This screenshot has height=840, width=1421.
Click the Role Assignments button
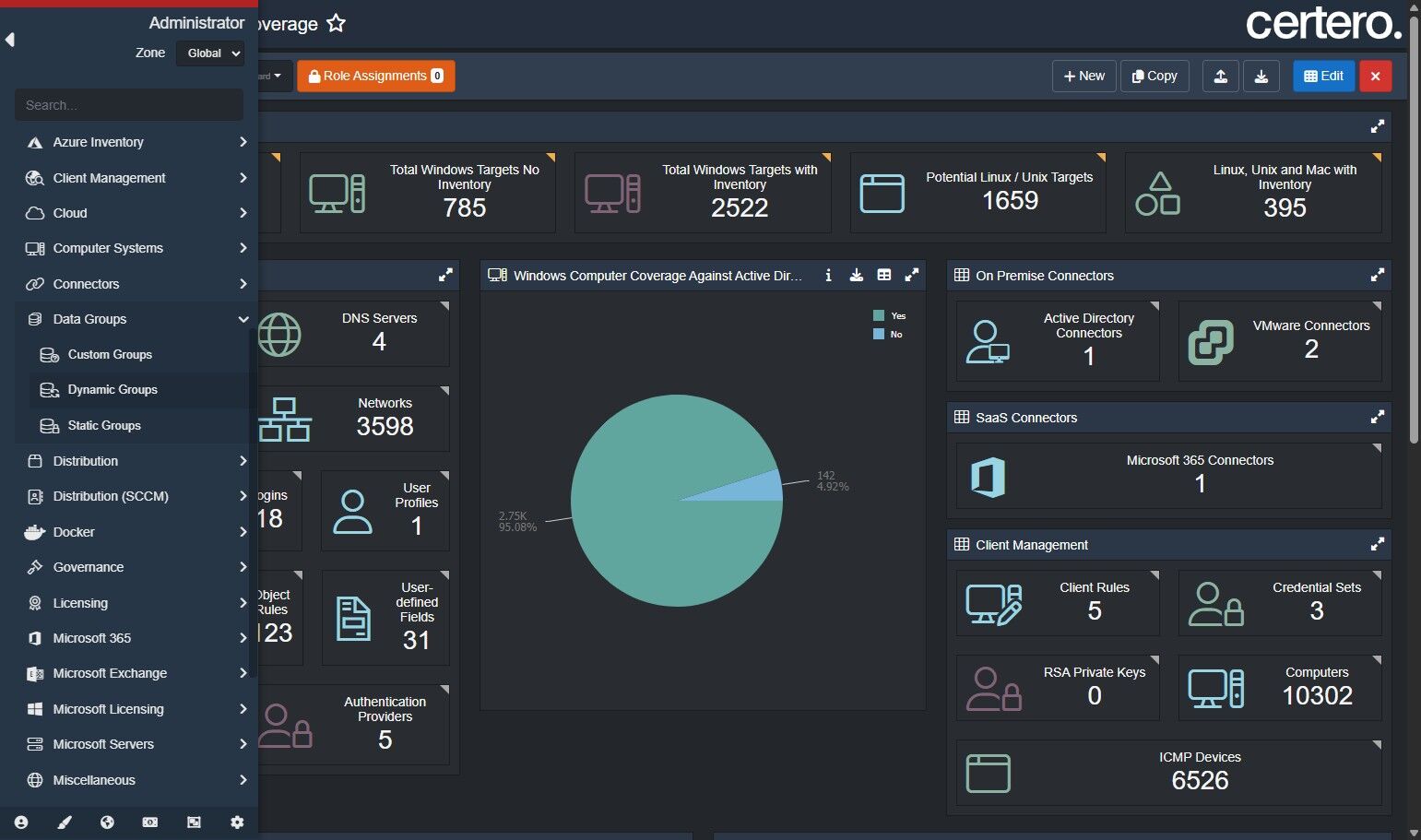[x=376, y=76]
